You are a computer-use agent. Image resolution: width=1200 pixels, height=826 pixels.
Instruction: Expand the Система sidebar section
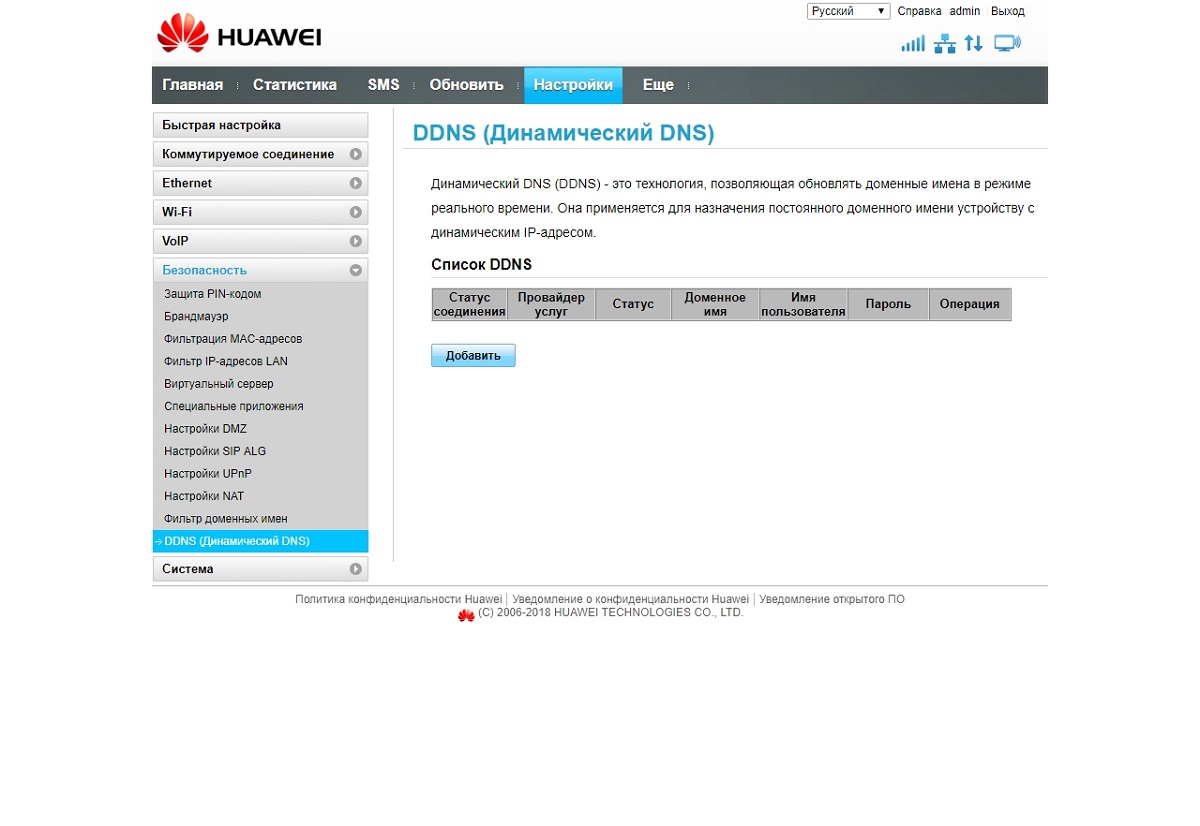point(260,569)
